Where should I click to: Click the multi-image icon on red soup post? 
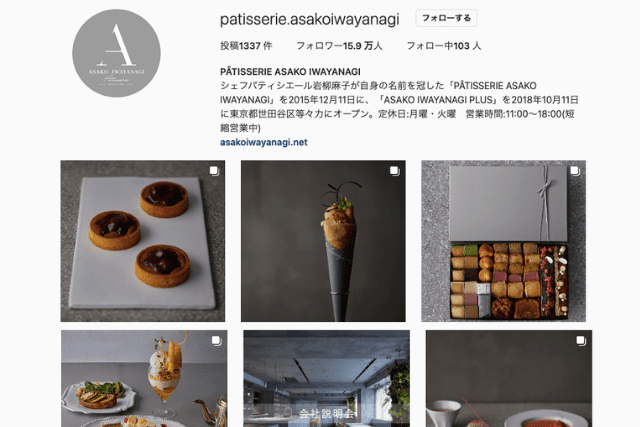coord(581,340)
